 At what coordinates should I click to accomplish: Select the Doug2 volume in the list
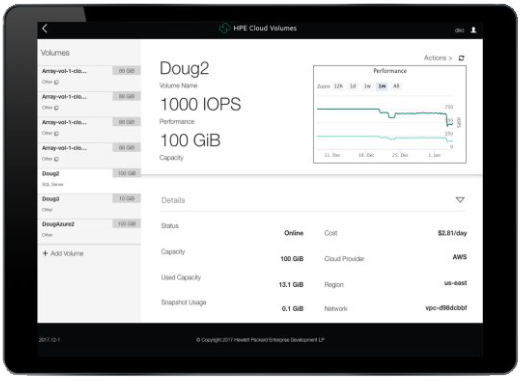click(89, 181)
